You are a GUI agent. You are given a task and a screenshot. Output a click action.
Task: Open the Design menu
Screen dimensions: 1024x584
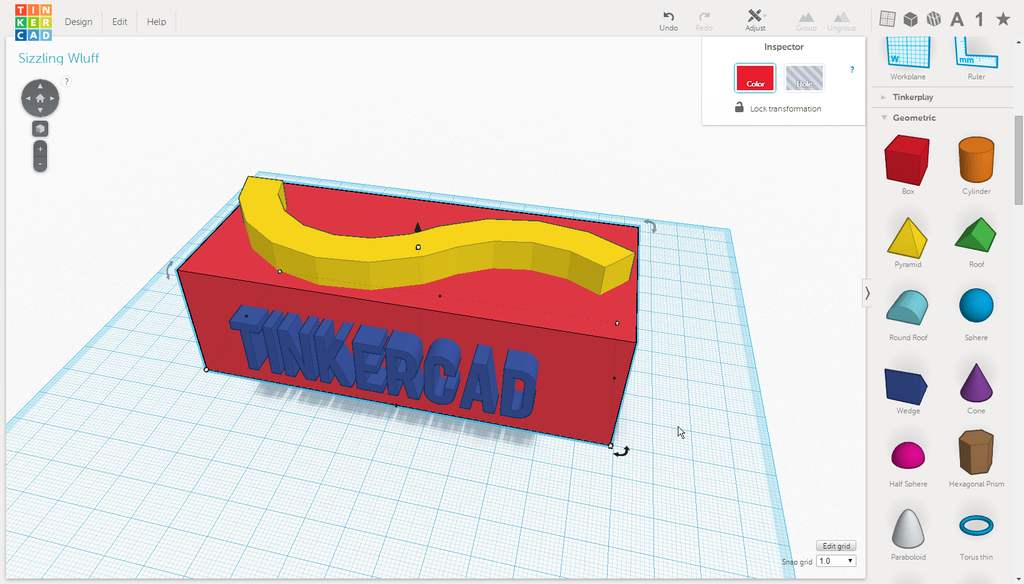click(78, 22)
